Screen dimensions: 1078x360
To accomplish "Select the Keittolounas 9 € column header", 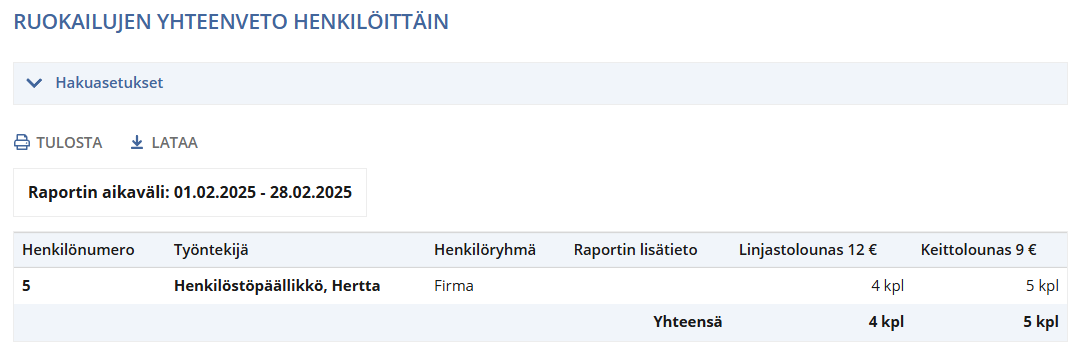I will pyautogui.click(x=978, y=250).
